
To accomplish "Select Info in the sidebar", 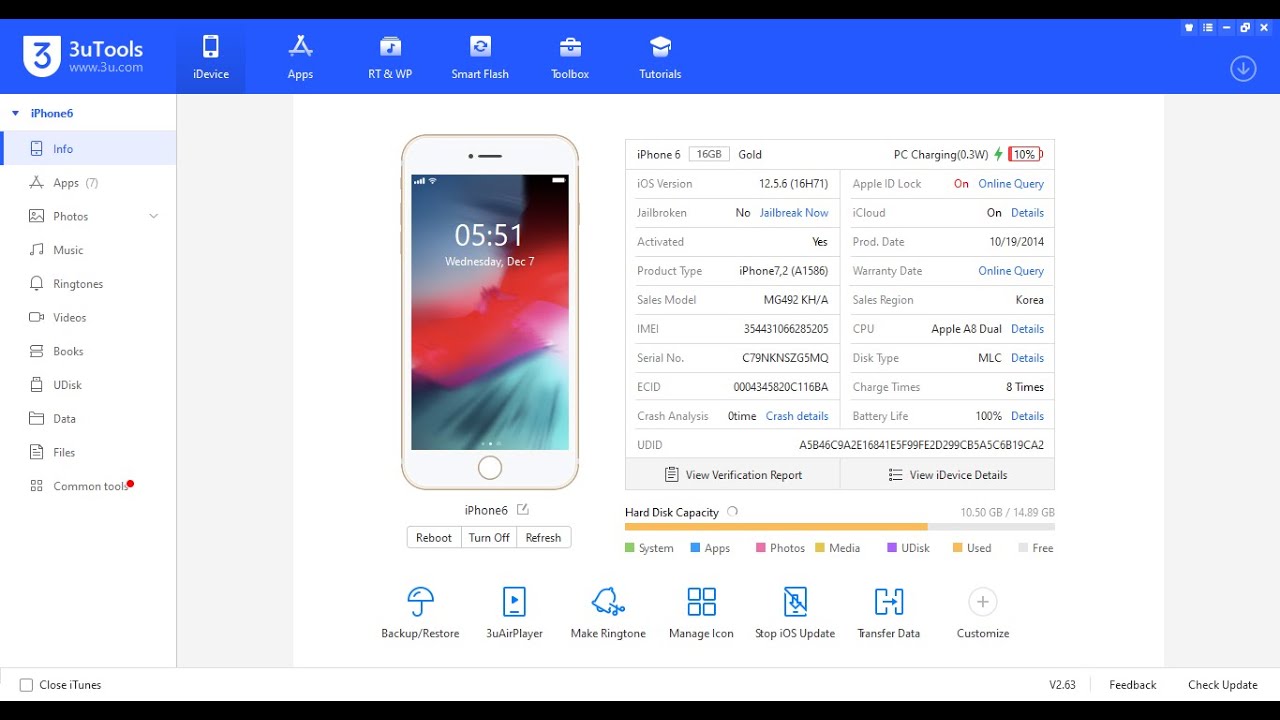I will click(x=88, y=149).
